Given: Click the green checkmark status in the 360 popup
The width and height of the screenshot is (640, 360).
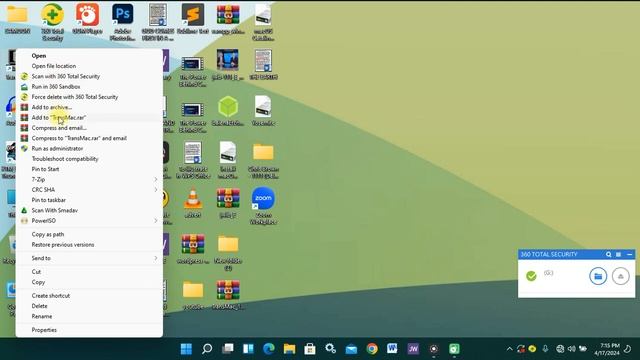Looking at the screenshot, I should pos(531,276).
